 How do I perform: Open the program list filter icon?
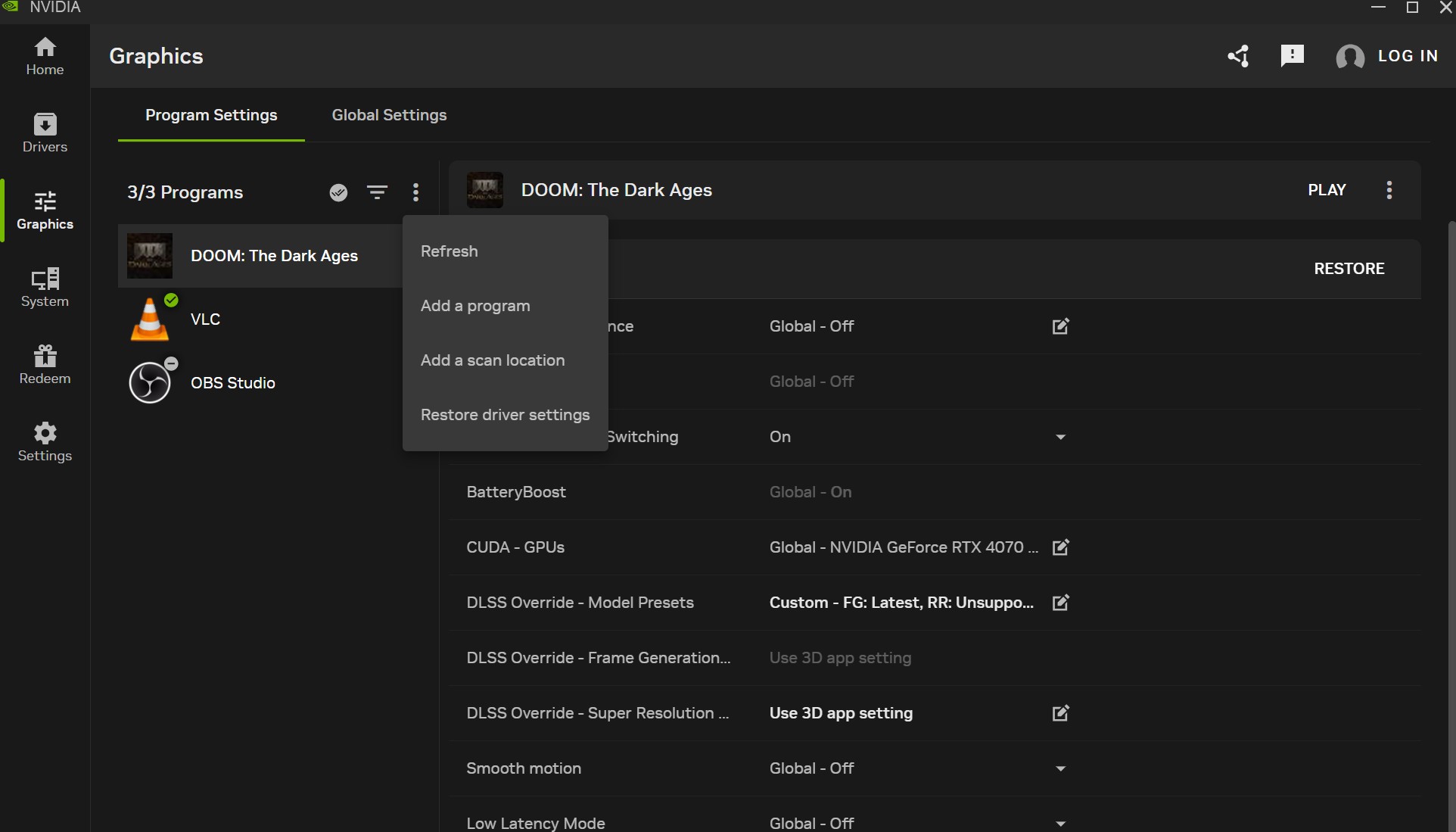(x=377, y=192)
